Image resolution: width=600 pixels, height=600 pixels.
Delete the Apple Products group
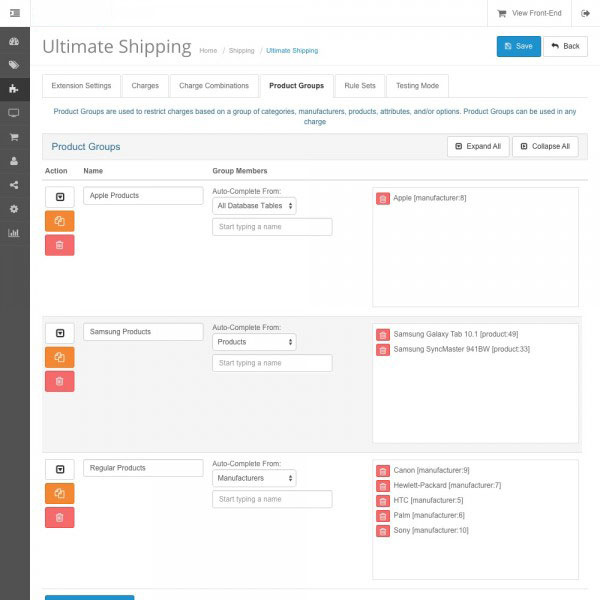click(59, 245)
